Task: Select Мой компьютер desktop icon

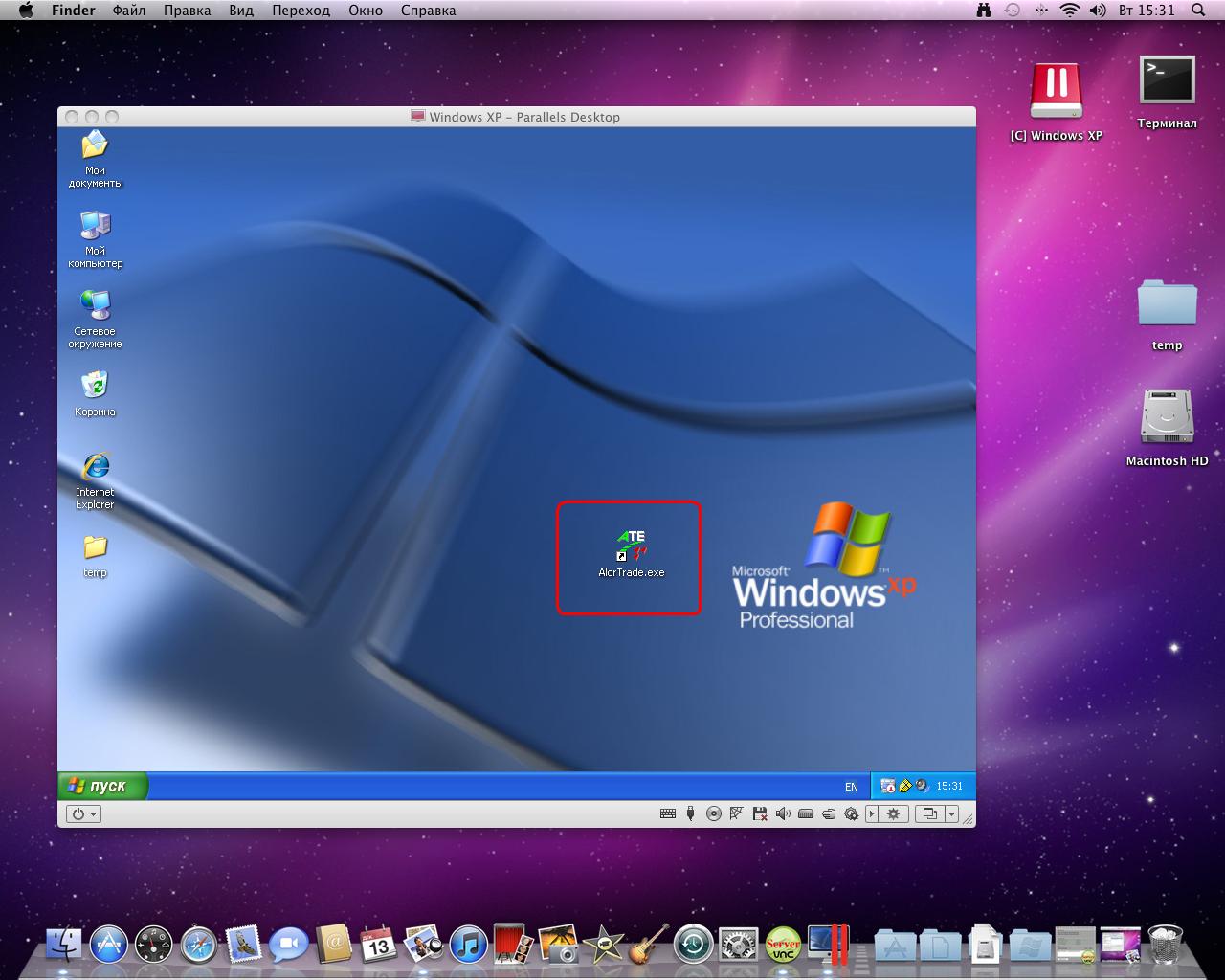Action: 95,239
